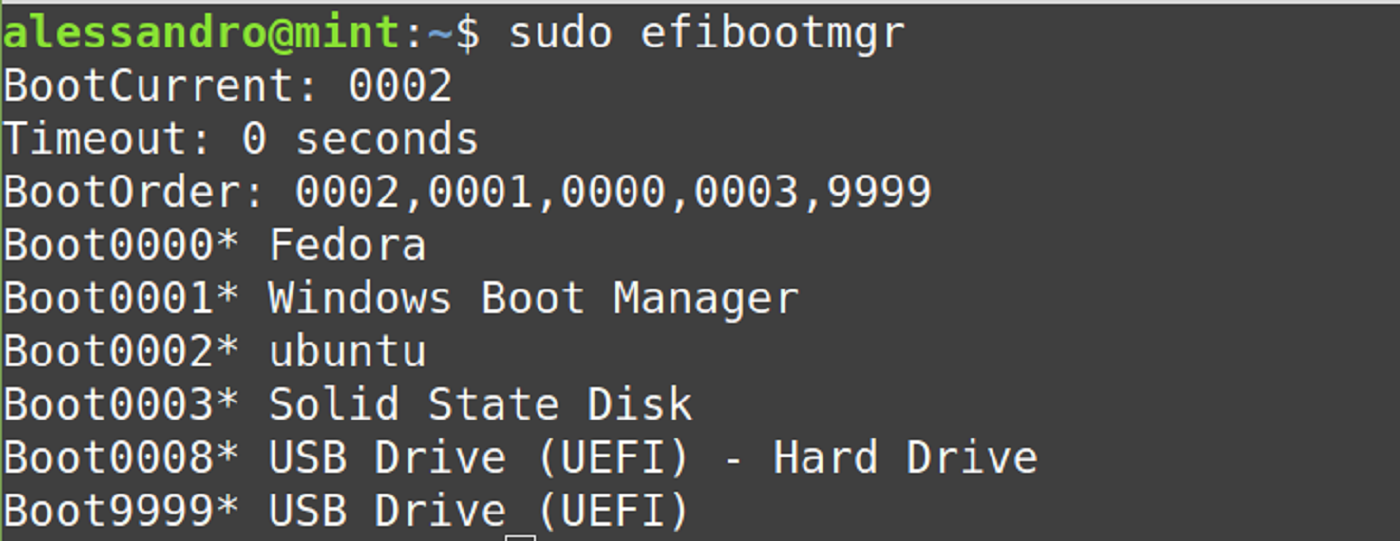This screenshot has width=1400, height=541.
Task: Click the BootCurrent value 0002
Action: click(x=400, y=86)
